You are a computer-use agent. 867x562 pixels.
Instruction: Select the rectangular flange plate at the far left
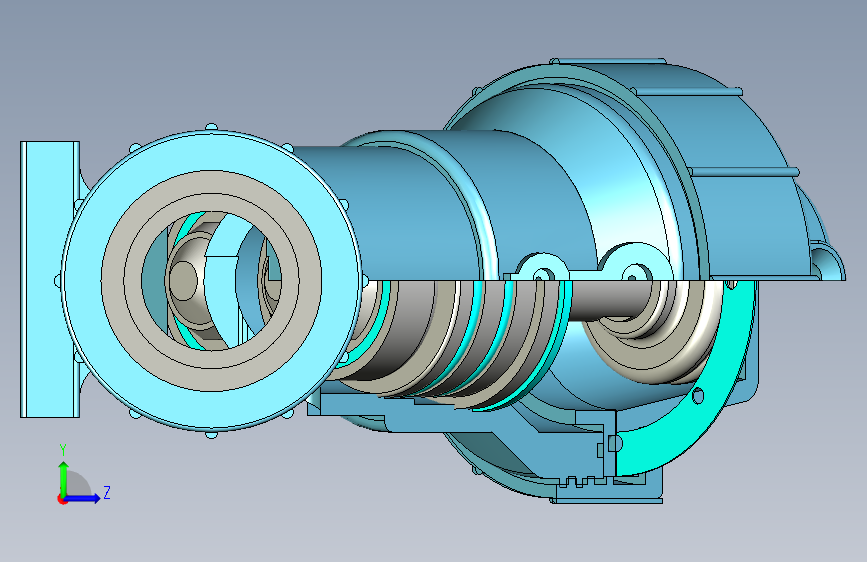pos(48,279)
